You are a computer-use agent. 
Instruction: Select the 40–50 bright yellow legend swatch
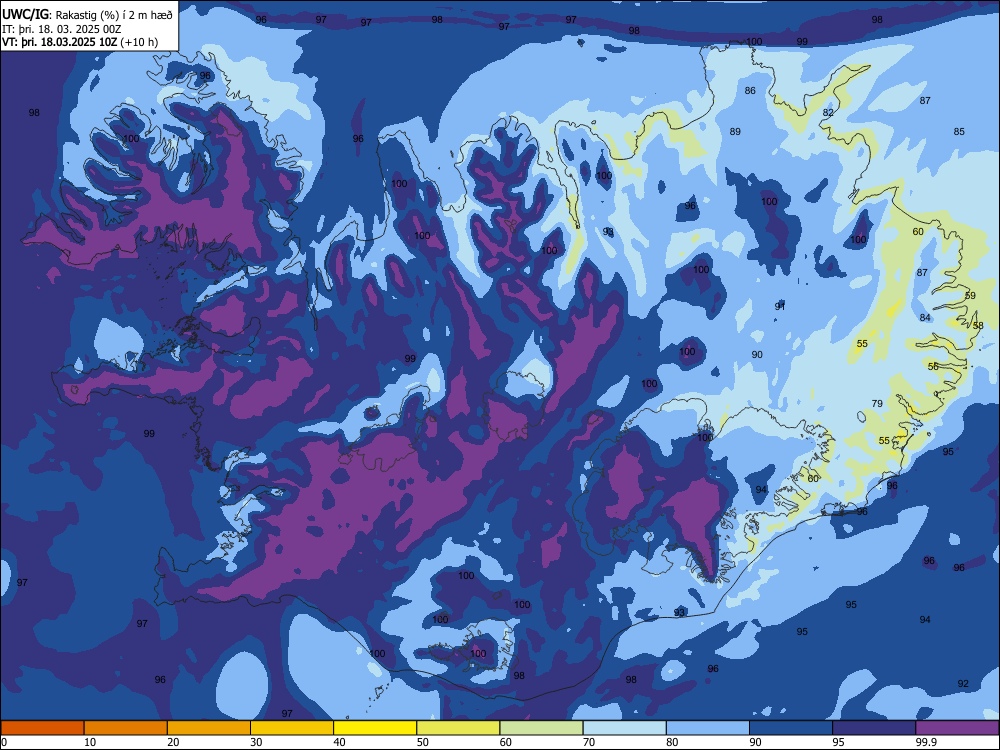pos(375,728)
